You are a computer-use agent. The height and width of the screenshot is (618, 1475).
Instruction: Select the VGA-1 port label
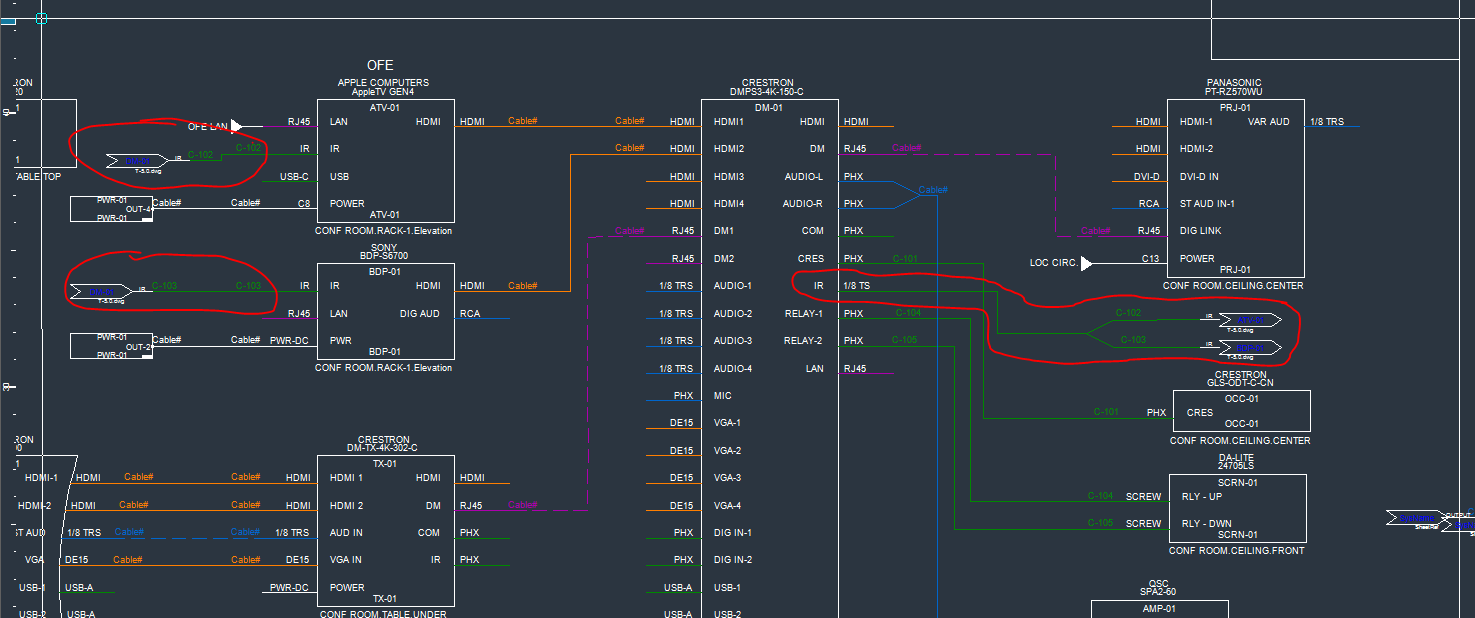click(x=727, y=423)
